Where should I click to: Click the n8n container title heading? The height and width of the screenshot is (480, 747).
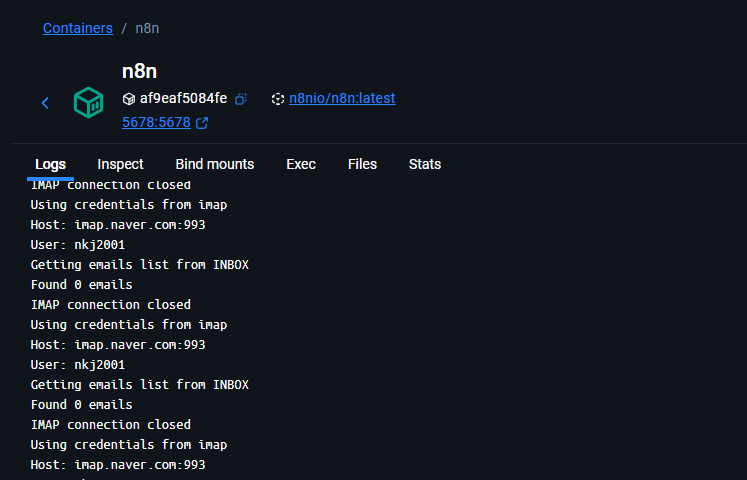point(140,71)
